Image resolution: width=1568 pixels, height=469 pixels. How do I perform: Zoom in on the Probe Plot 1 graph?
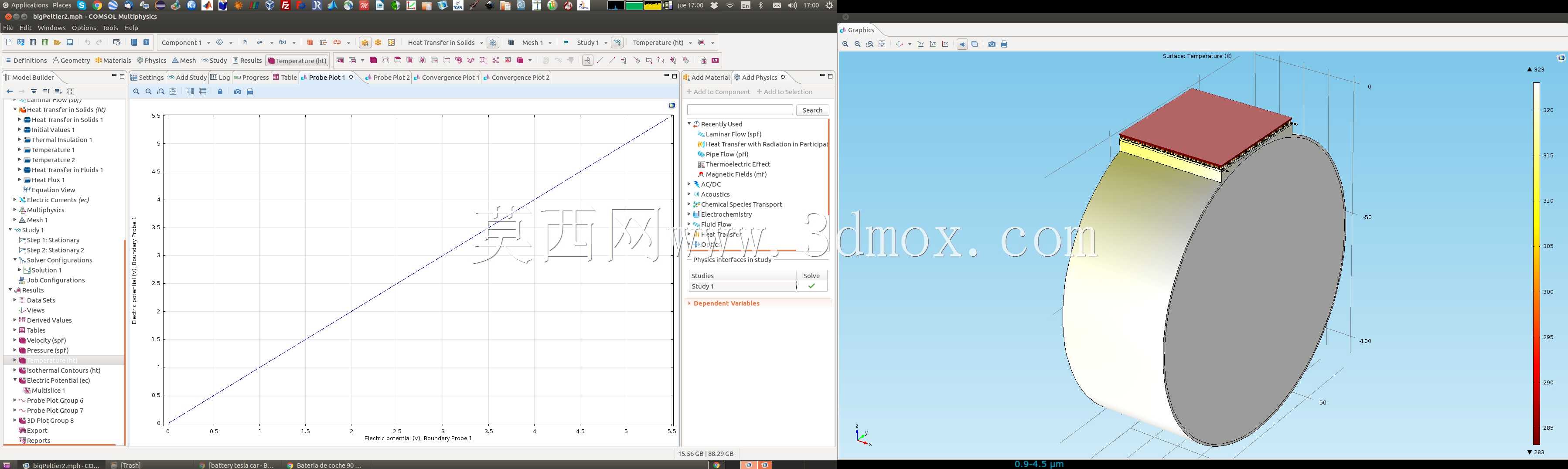pyautogui.click(x=136, y=92)
